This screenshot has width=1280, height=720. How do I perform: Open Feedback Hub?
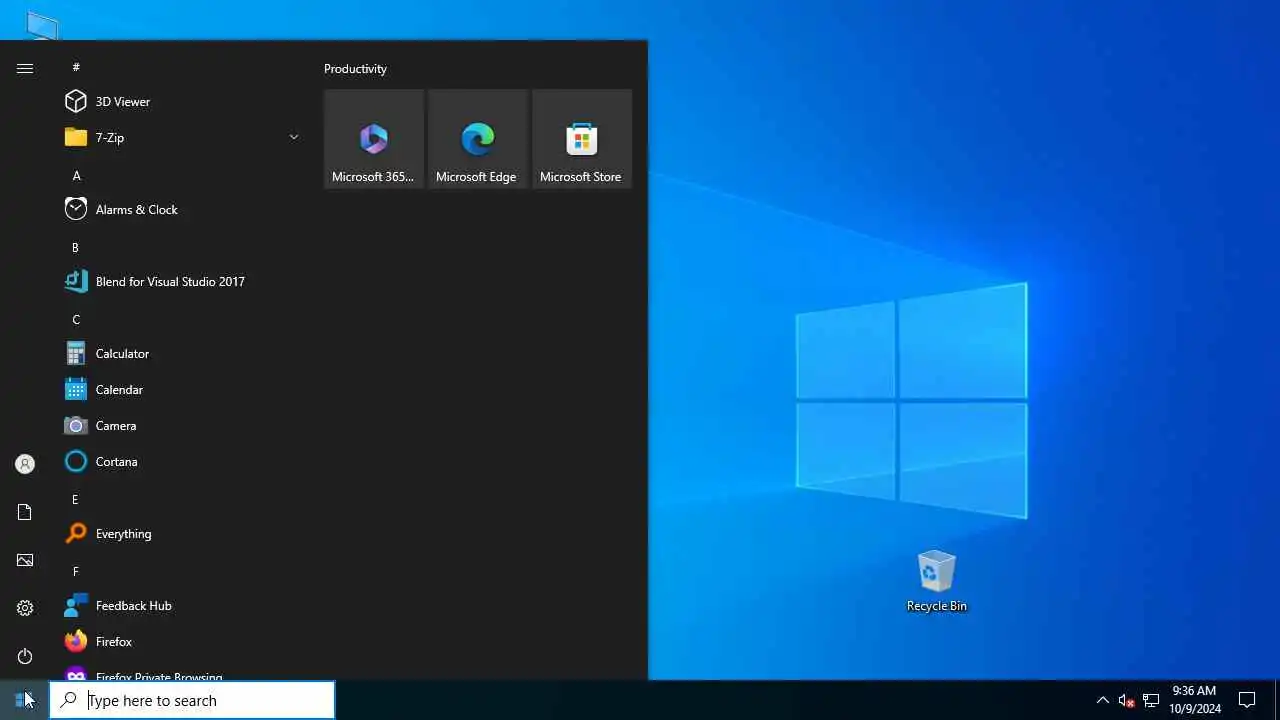click(180, 605)
